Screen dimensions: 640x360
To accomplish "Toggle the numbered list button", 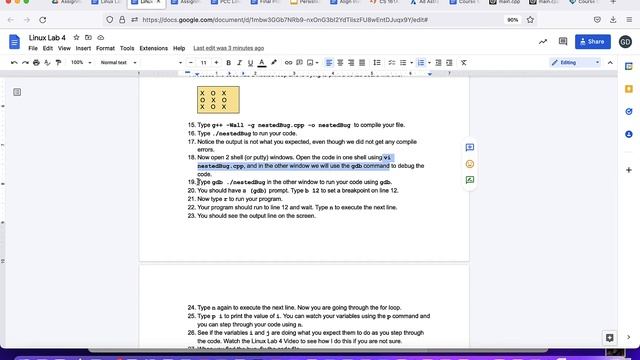I will (x=421, y=62).
